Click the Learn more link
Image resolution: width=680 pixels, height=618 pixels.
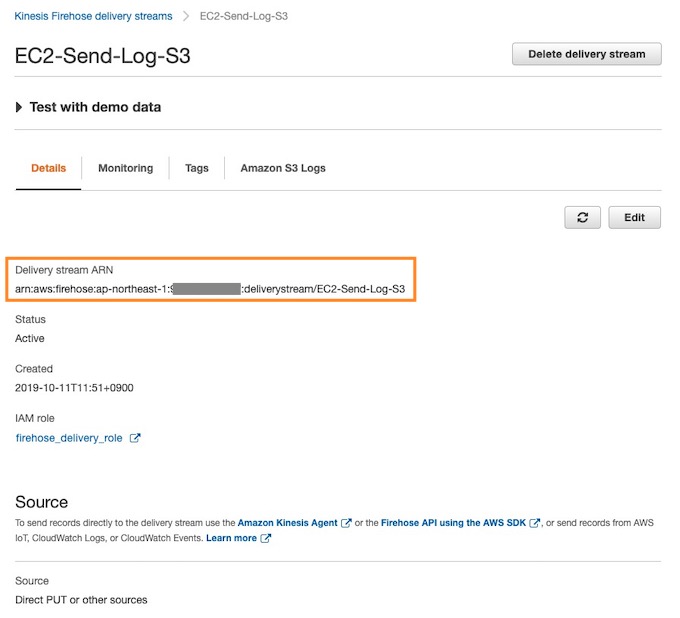[231, 538]
